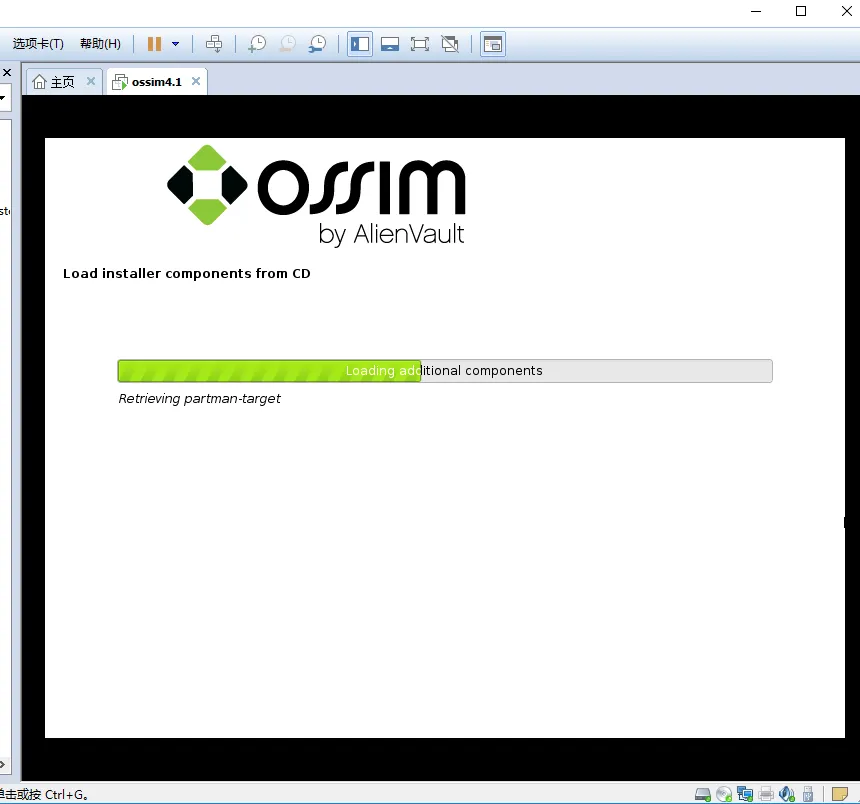Click the greyed-out revert to snapshot clock icon
Screen dimensions: 860x804
coord(287,44)
